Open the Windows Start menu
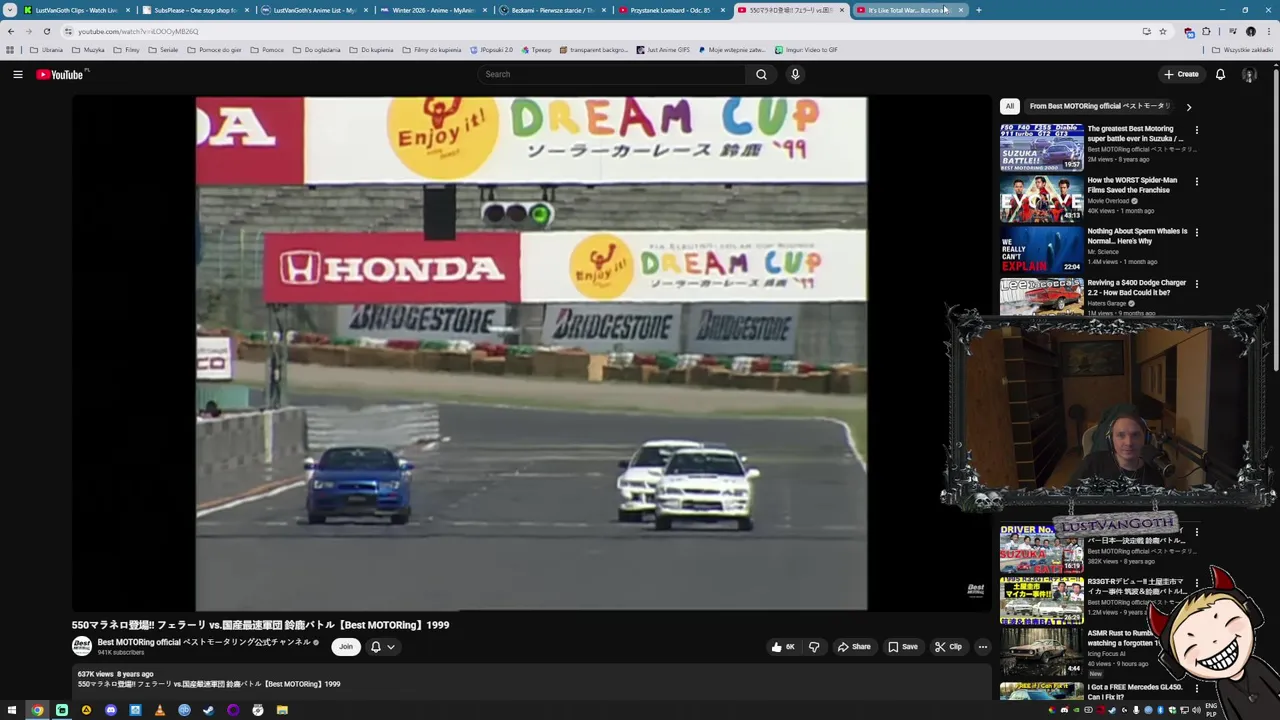1280x720 pixels. click(x=12, y=710)
